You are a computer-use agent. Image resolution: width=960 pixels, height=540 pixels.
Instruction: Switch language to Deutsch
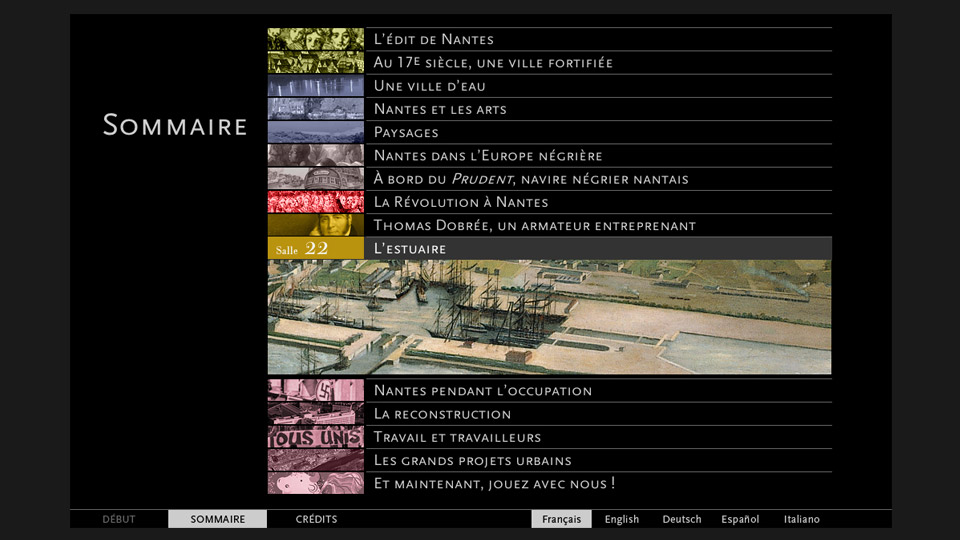(x=681, y=519)
